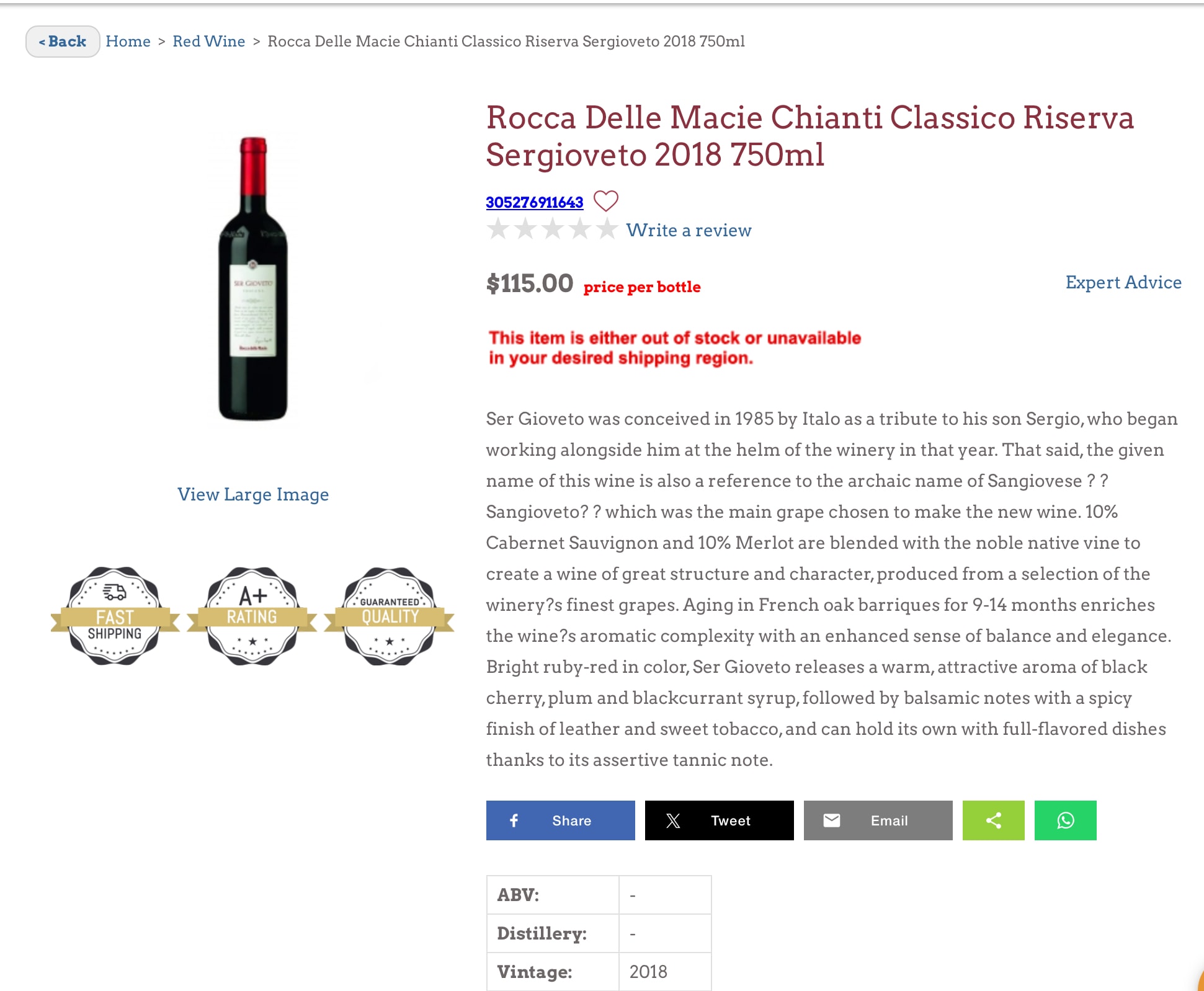Click the heart wishlist icon
This screenshot has height=991, width=1204.
(x=605, y=201)
